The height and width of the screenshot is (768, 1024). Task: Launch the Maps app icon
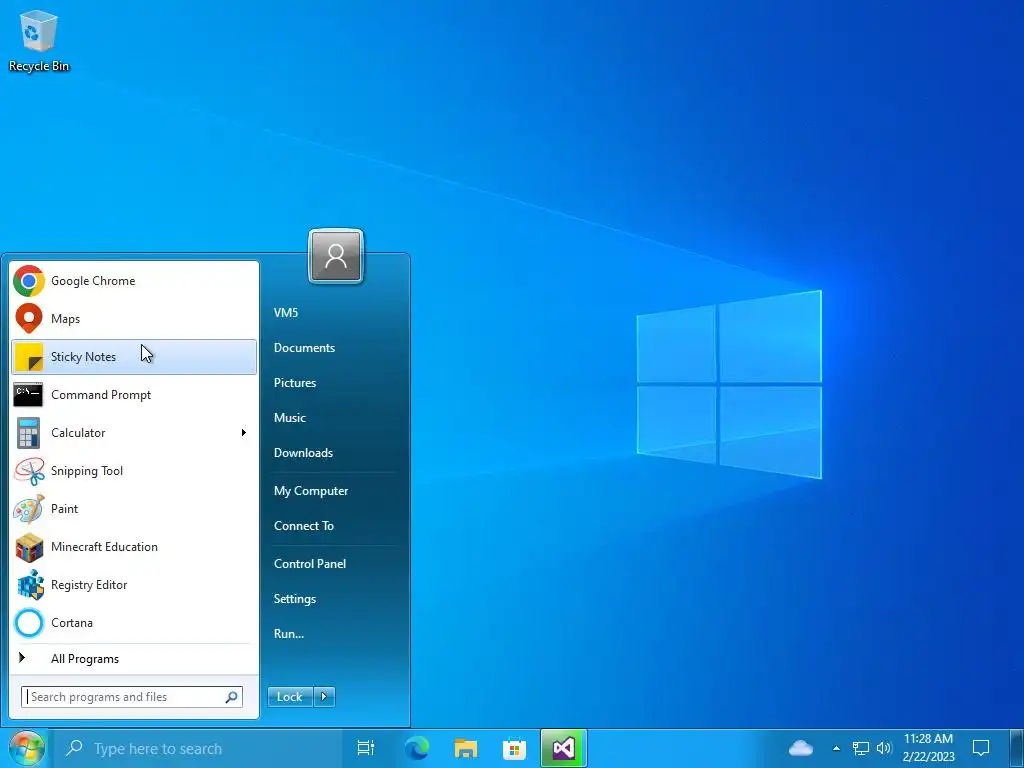coord(28,319)
